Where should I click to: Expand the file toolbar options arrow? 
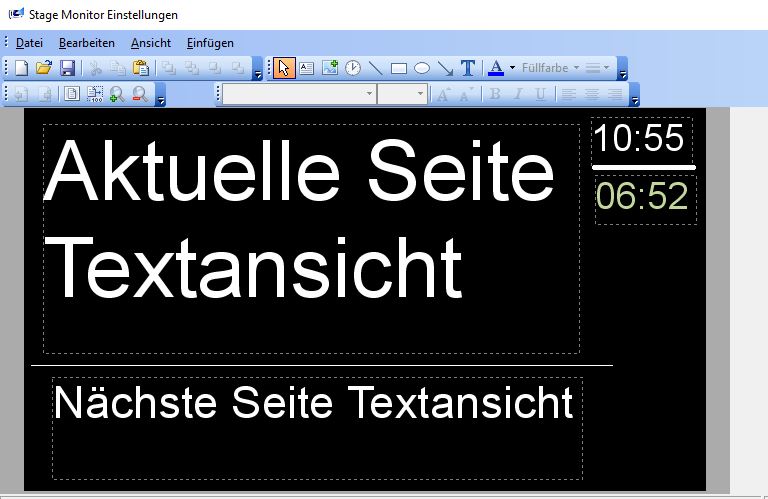(x=258, y=69)
